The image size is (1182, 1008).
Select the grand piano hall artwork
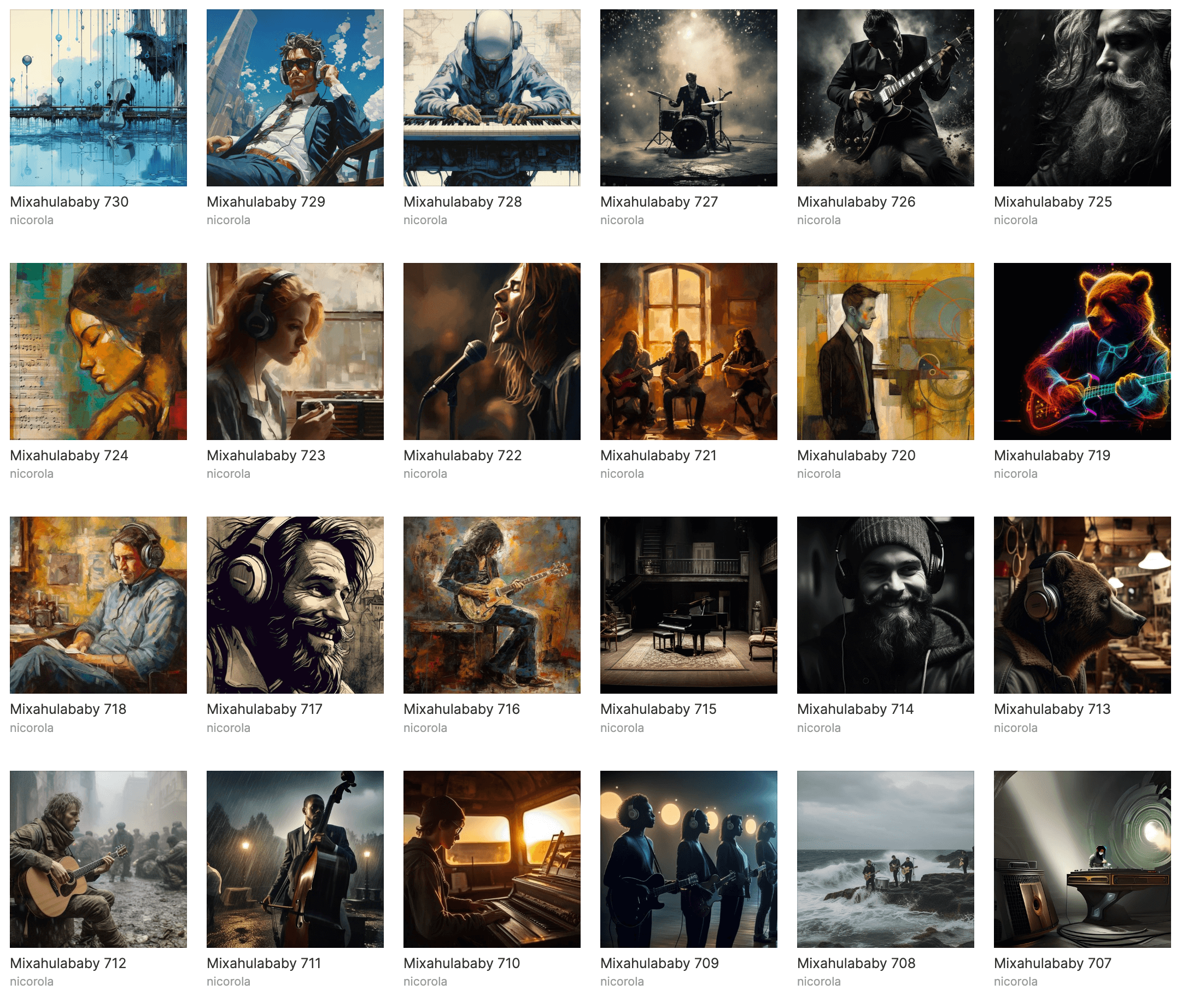(688, 605)
